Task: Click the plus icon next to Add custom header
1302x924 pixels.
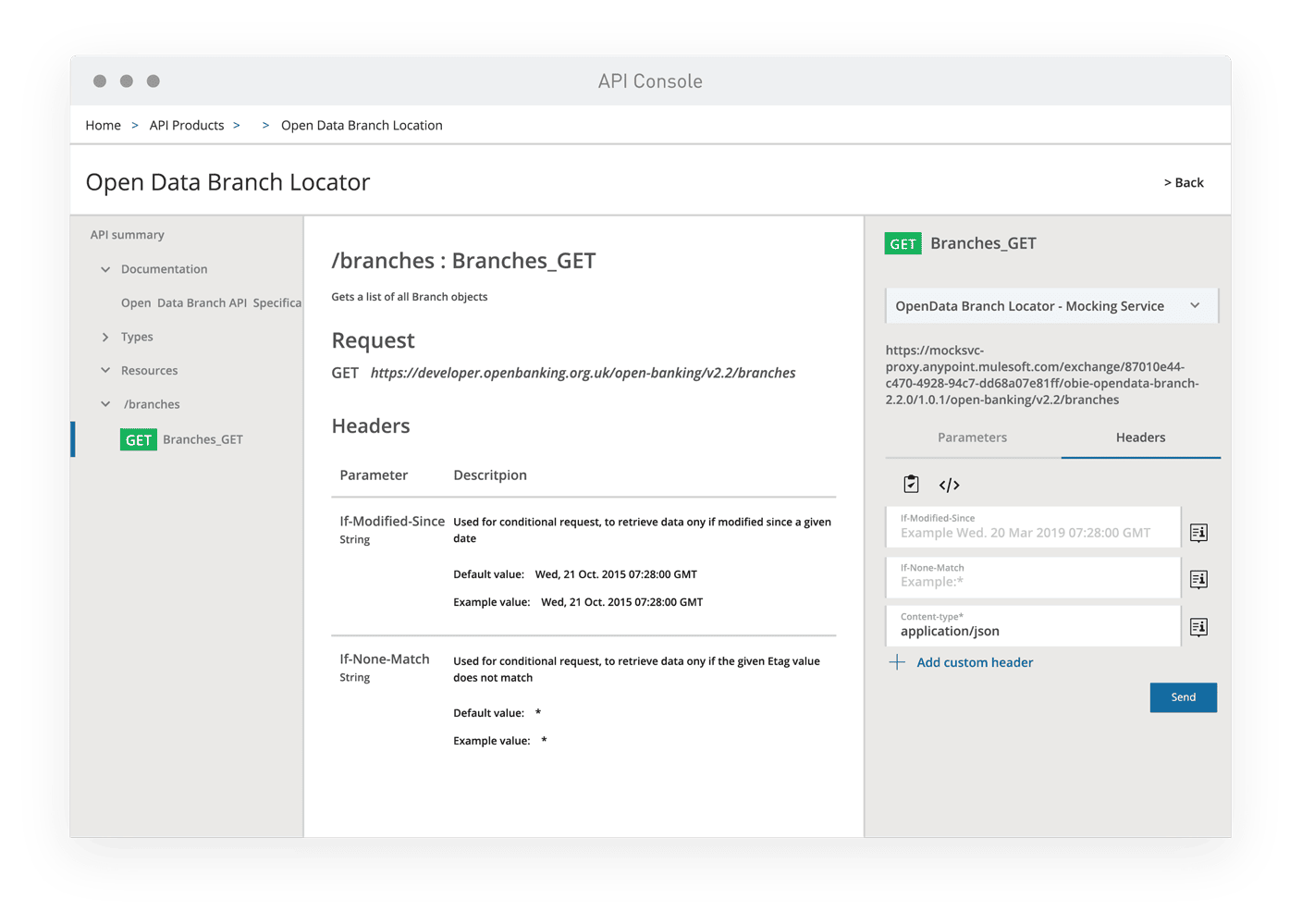Action: point(896,661)
